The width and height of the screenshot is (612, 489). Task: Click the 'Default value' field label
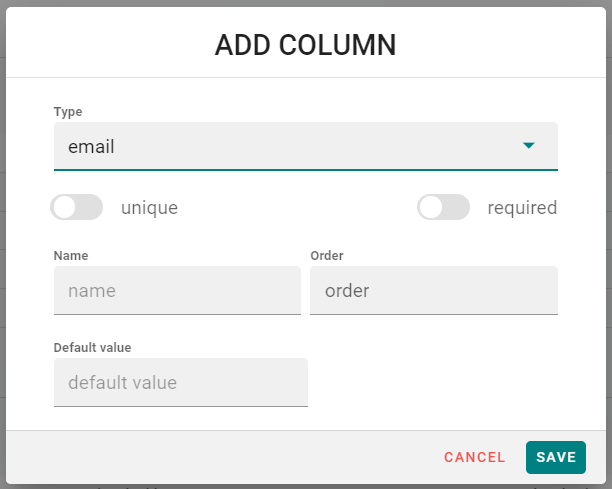pyautogui.click(x=93, y=348)
